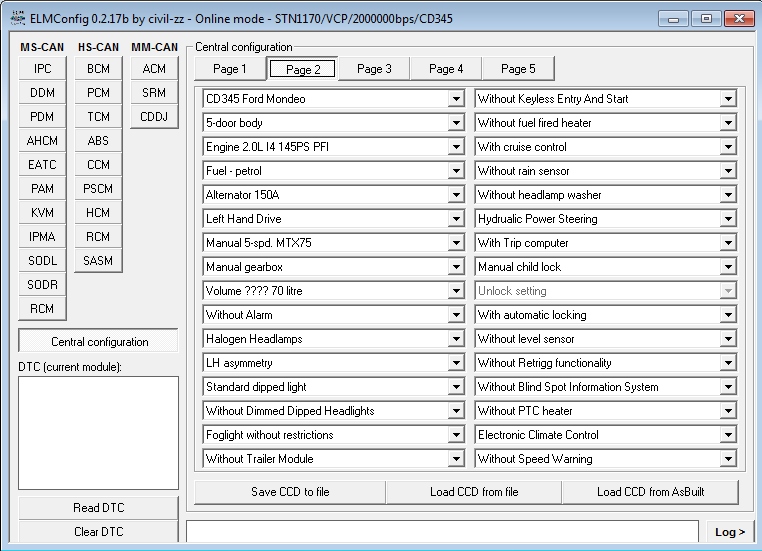
Task: Expand the Electronic Climate Control dropdown
Action: pos(728,435)
